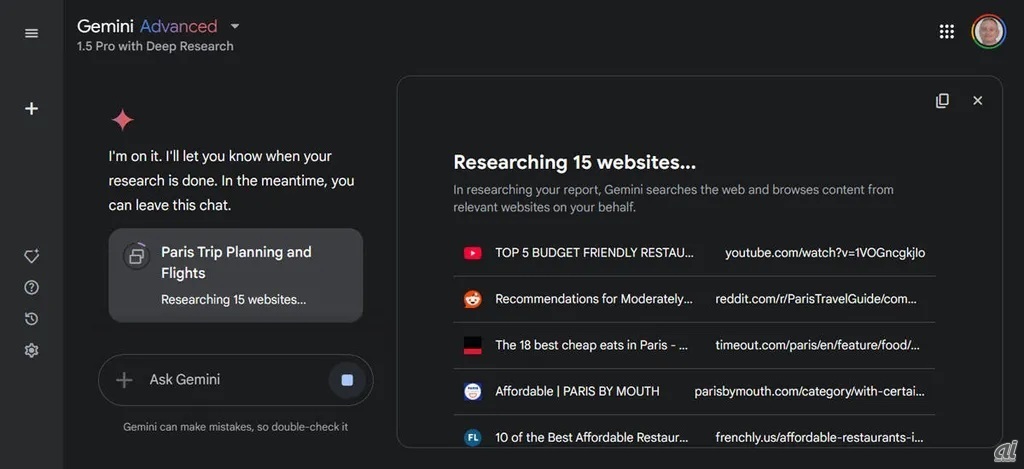Click the Google account profile avatar
The height and width of the screenshot is (469, 1024).
click(988, 32)
